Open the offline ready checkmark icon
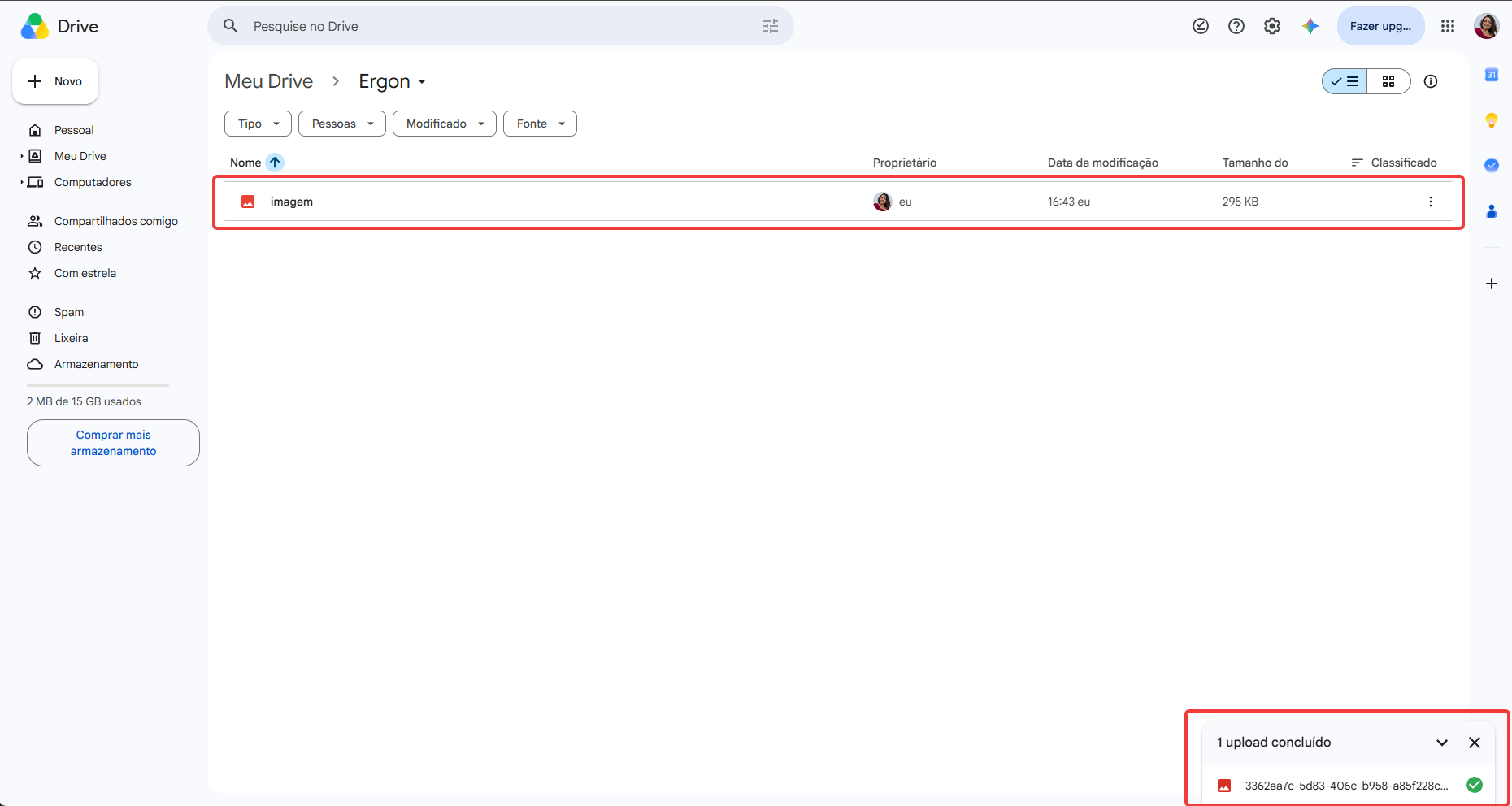 coord(1201,26)
